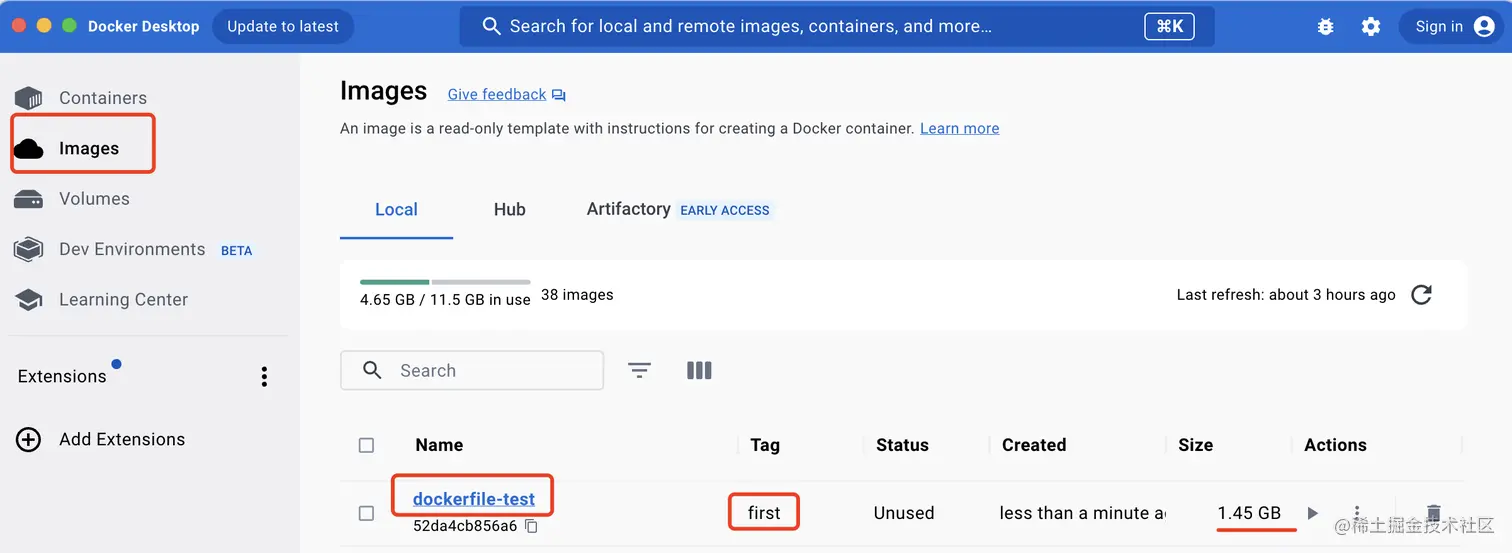This screenshot has height=553, width=1512.
Task: Go to Volumes in sidebar
Action: coord(94,199)
